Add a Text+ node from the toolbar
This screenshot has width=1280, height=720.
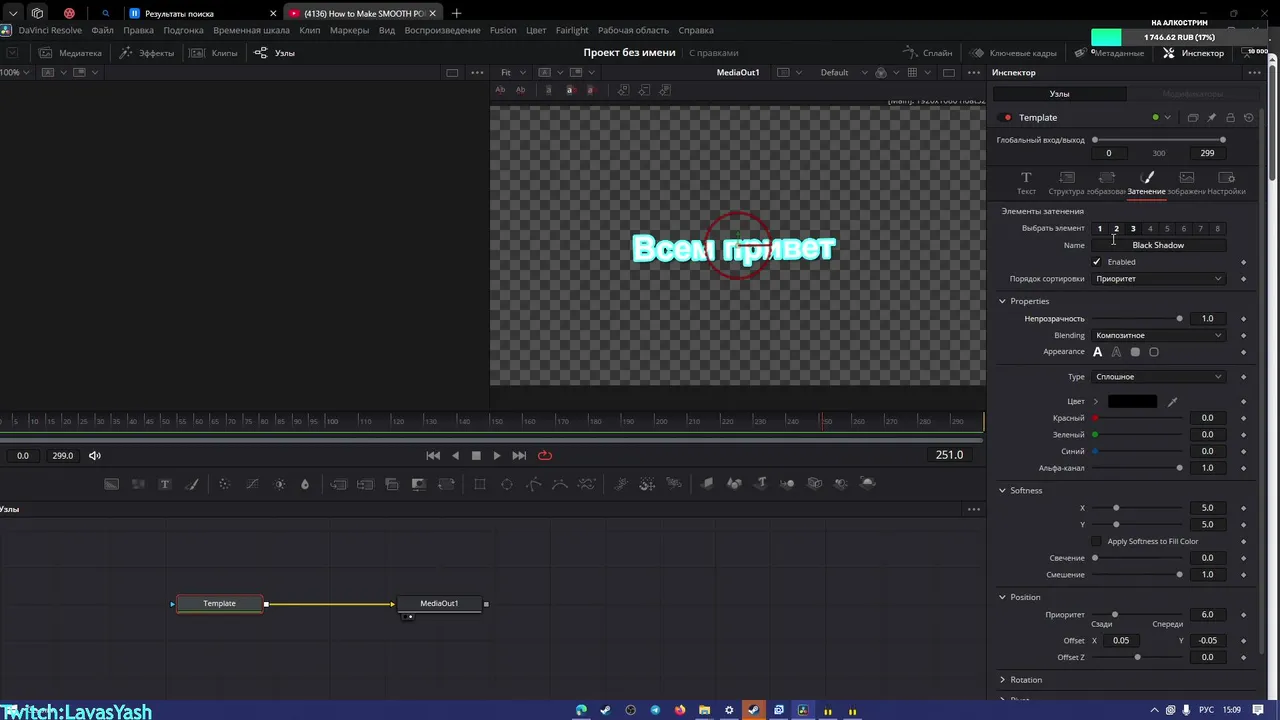(x=165, y=484)
